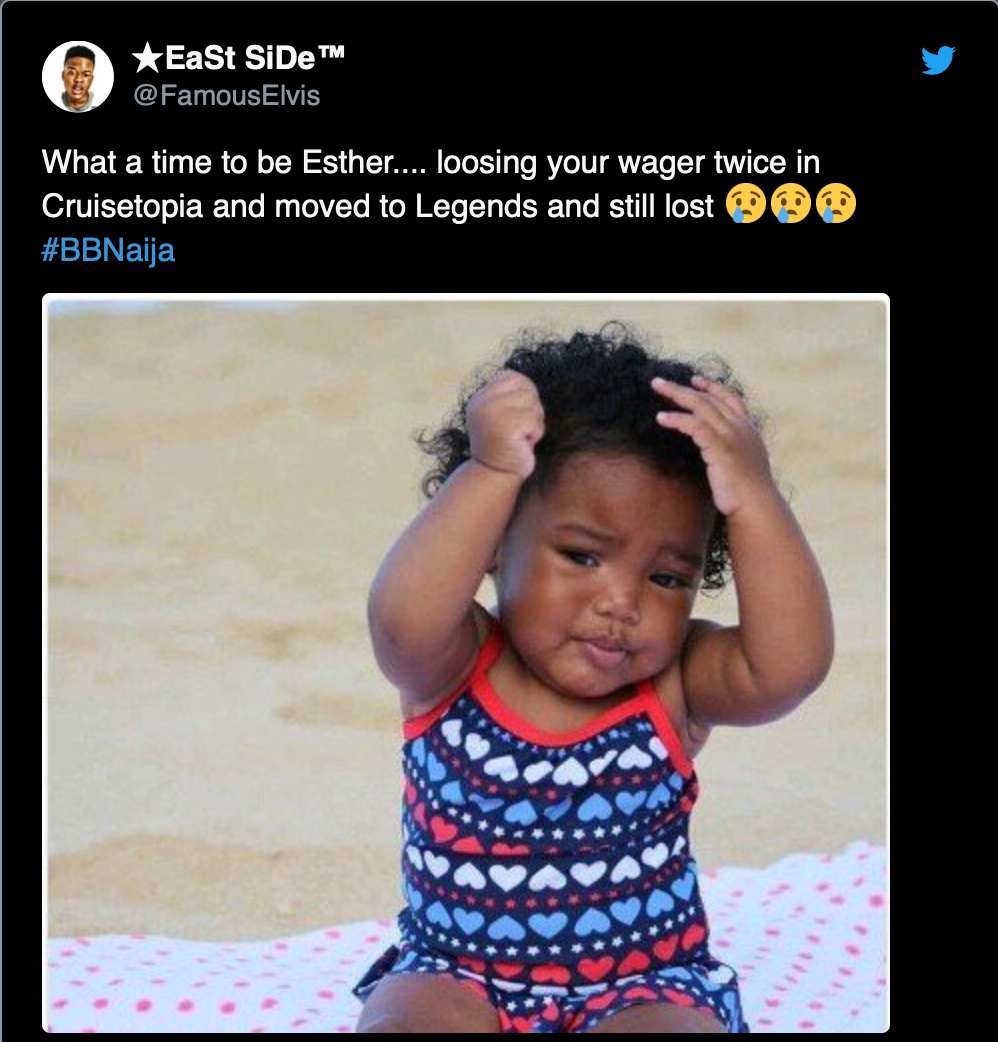Open the FamousElvis profile avatar
998x1042 pixels.
pos(78,76)
